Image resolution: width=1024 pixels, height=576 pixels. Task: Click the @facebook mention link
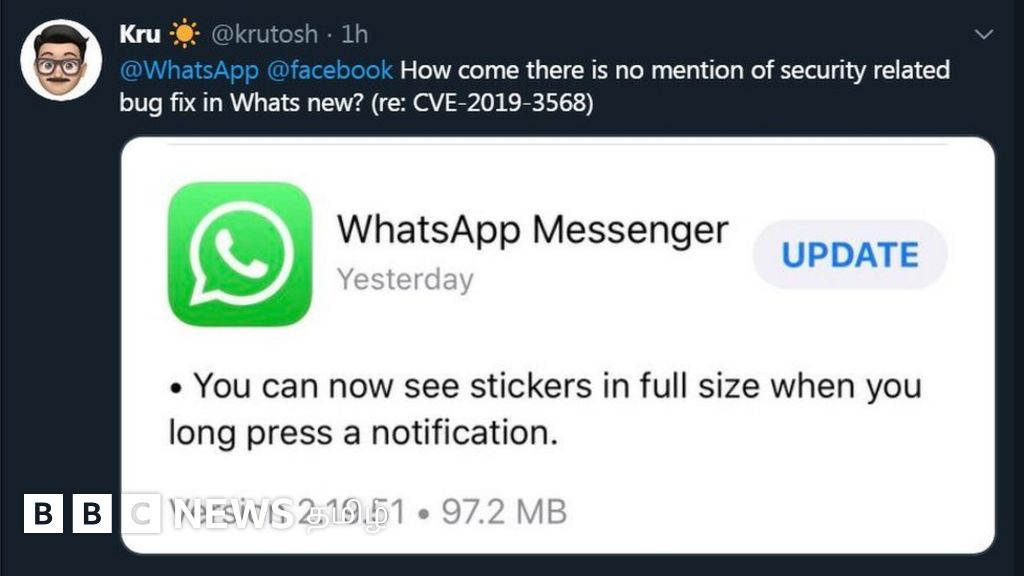pyautogui.click(x=330, y=70)
